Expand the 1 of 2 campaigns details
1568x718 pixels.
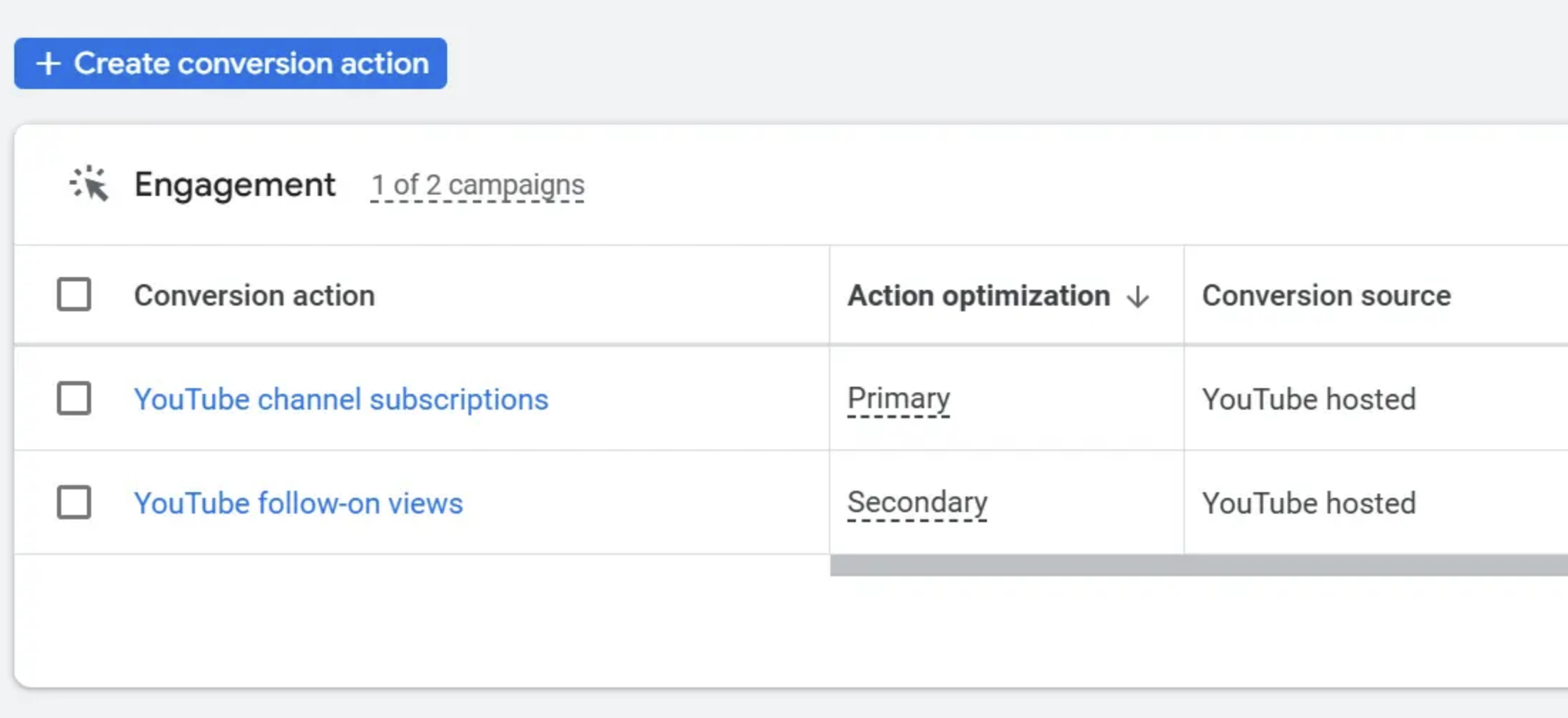tap(477, 184)
